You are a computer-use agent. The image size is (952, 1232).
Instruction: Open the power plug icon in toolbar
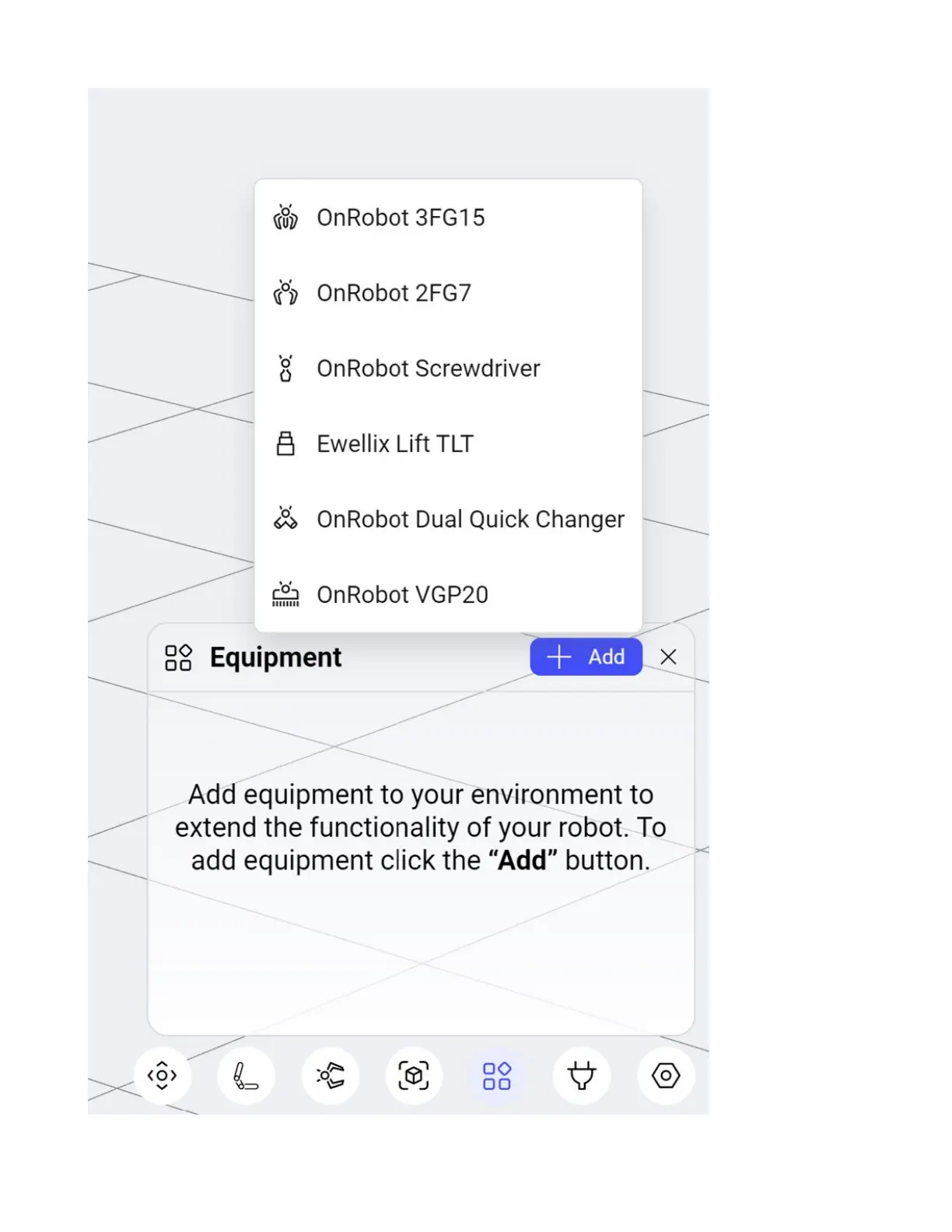coord(581,1076)
